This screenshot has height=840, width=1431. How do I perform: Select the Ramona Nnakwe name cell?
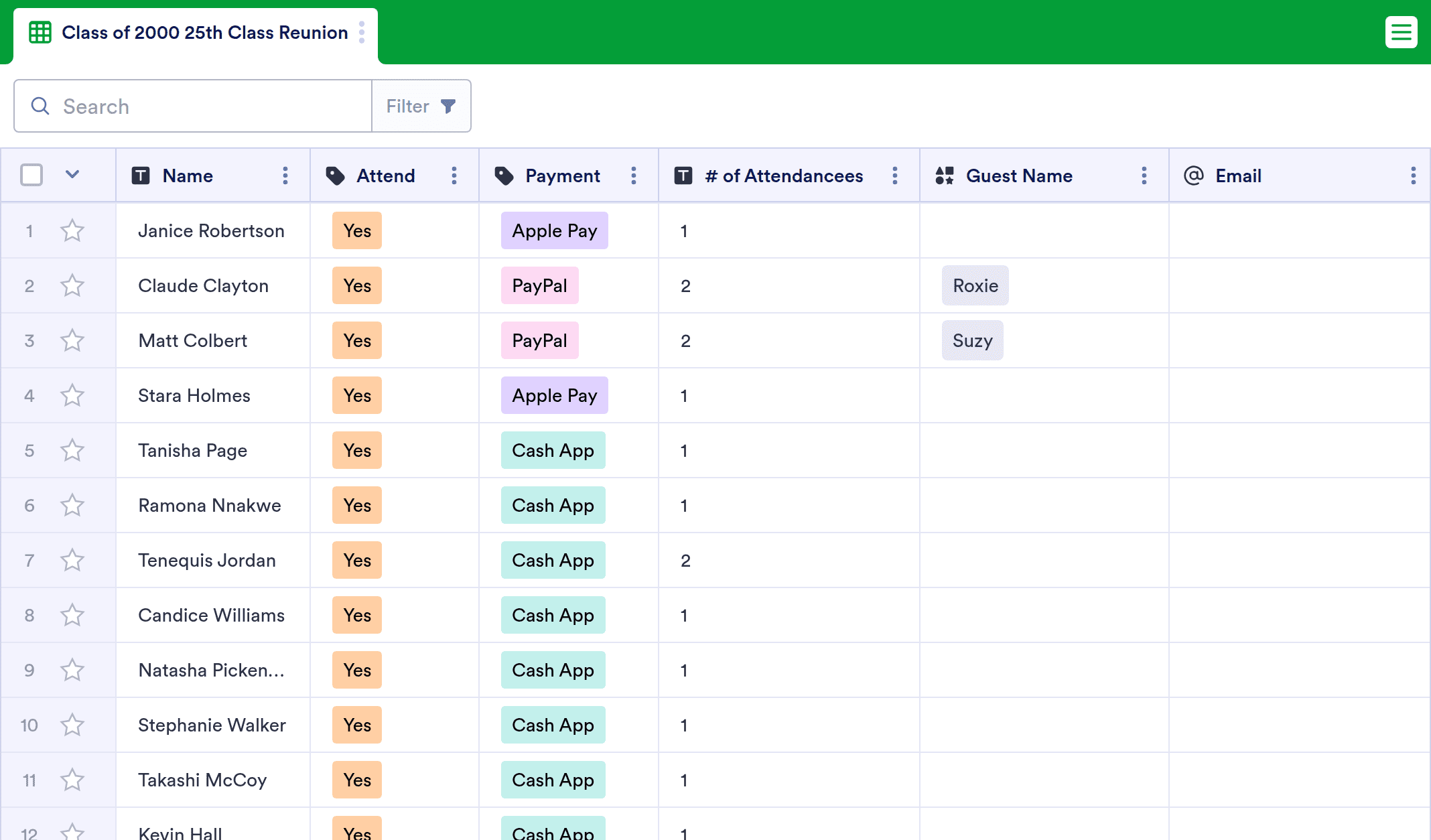(213, 505)
